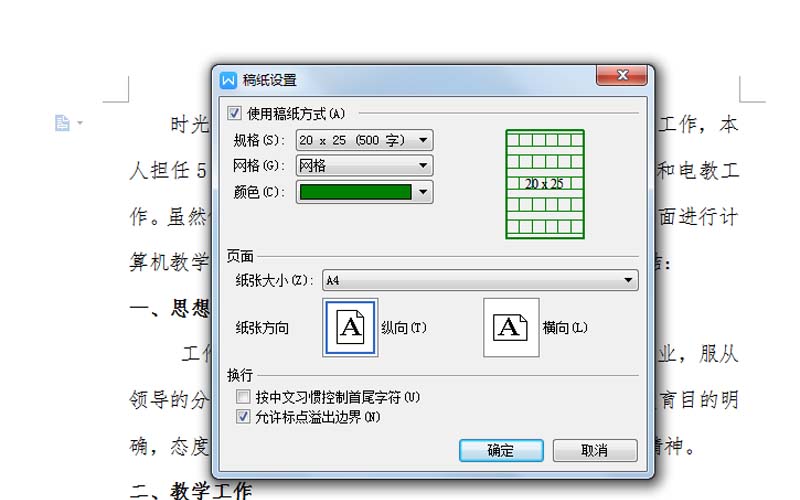This screenshot has height=500, width=800.
Task: Click the 取消 button
Action: 595,451
